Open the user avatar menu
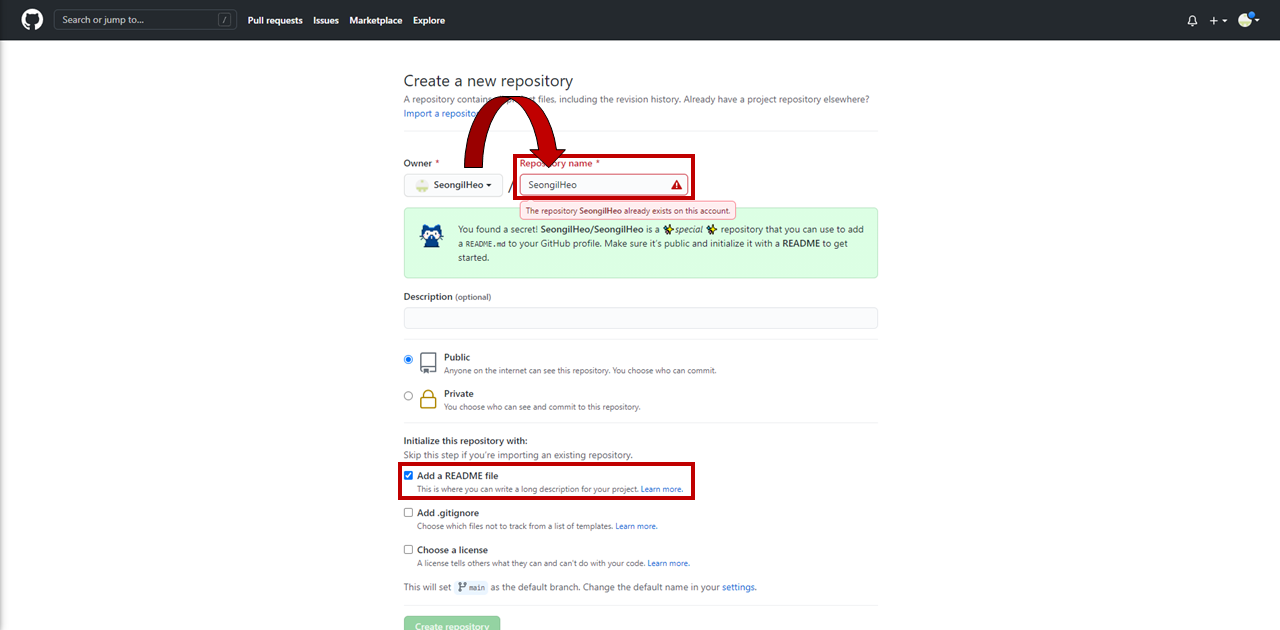This screenshot has height=630, width=1280. pyautogui.click(x=1248, y=20)
